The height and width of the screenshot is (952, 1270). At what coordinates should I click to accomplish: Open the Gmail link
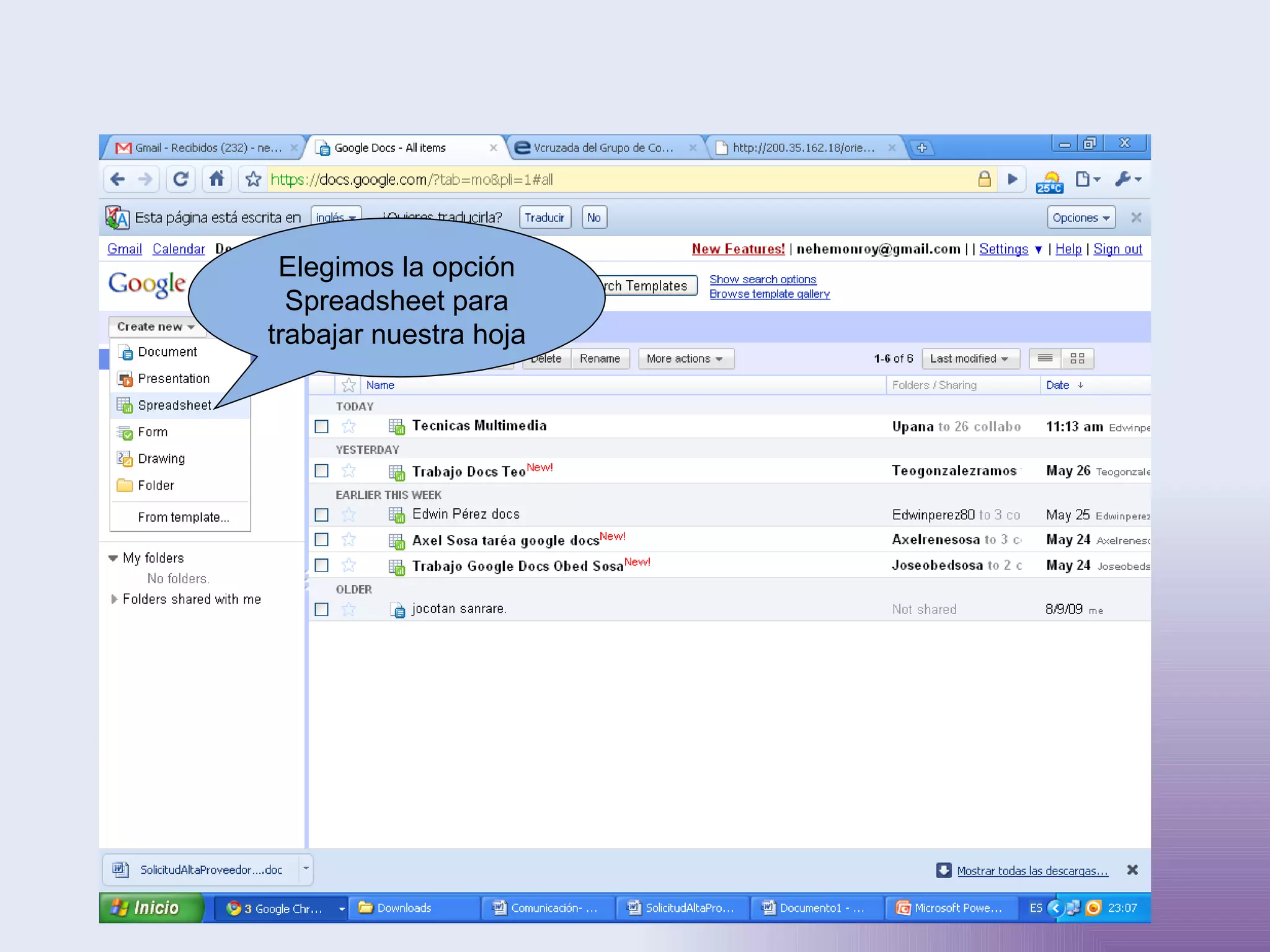tap(125, 249)
